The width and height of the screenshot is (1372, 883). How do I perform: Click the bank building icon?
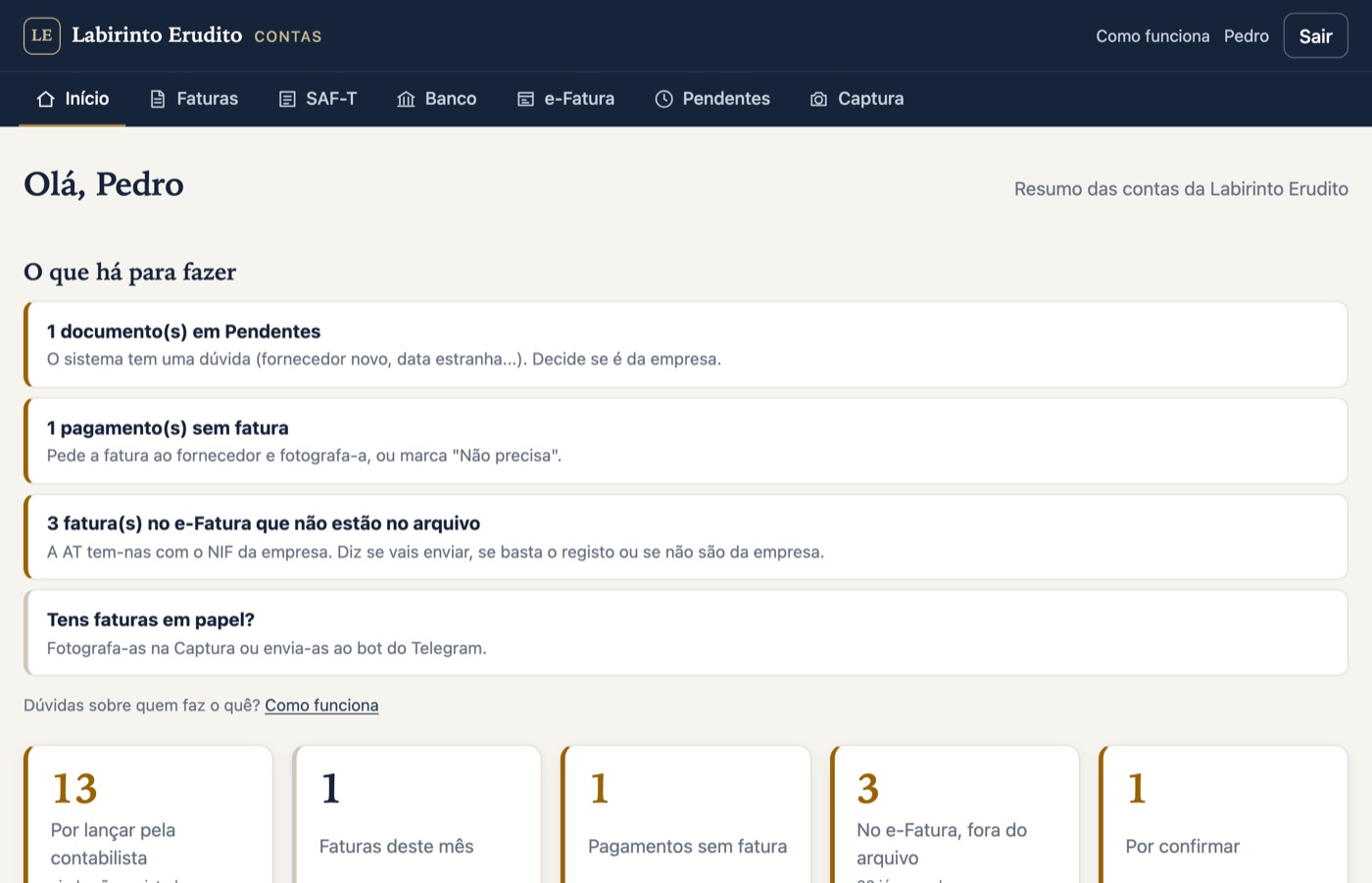[x=406, y=99]
